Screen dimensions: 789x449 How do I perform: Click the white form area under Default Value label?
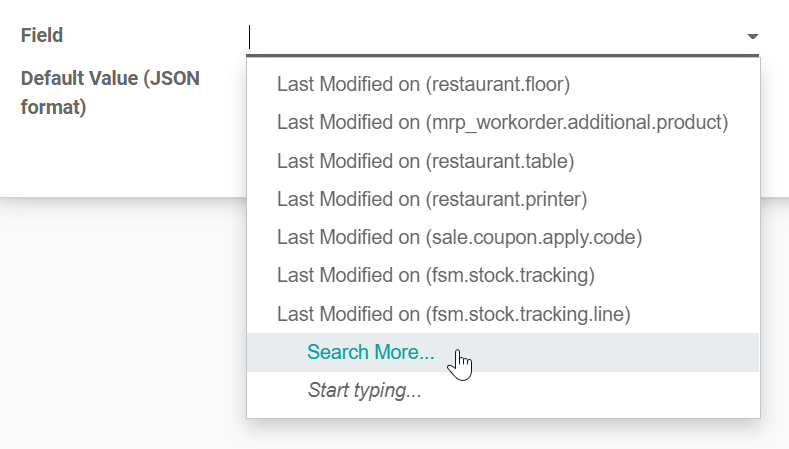tap(120, 160)
